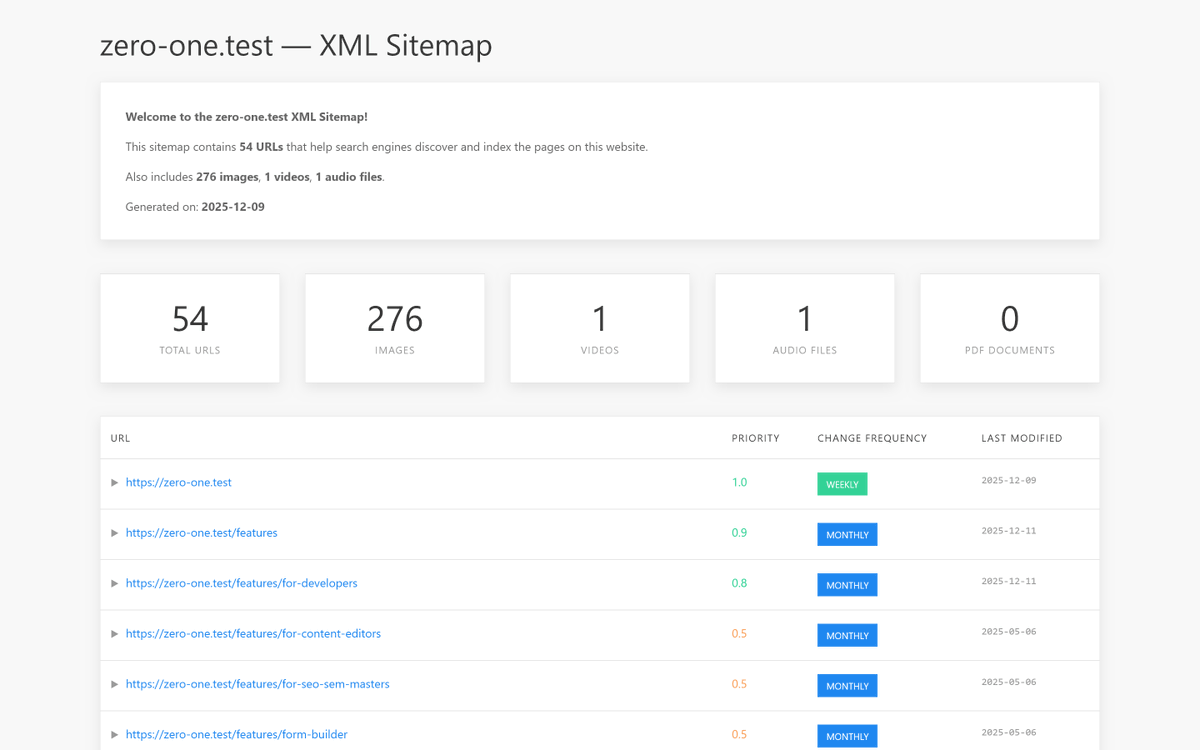Image resolution: width=1200 pixels, height=750 pixels.
Task: Expand the https://zero-one.test row triangle
Action: pyautogui.click(x=115, y=483)
